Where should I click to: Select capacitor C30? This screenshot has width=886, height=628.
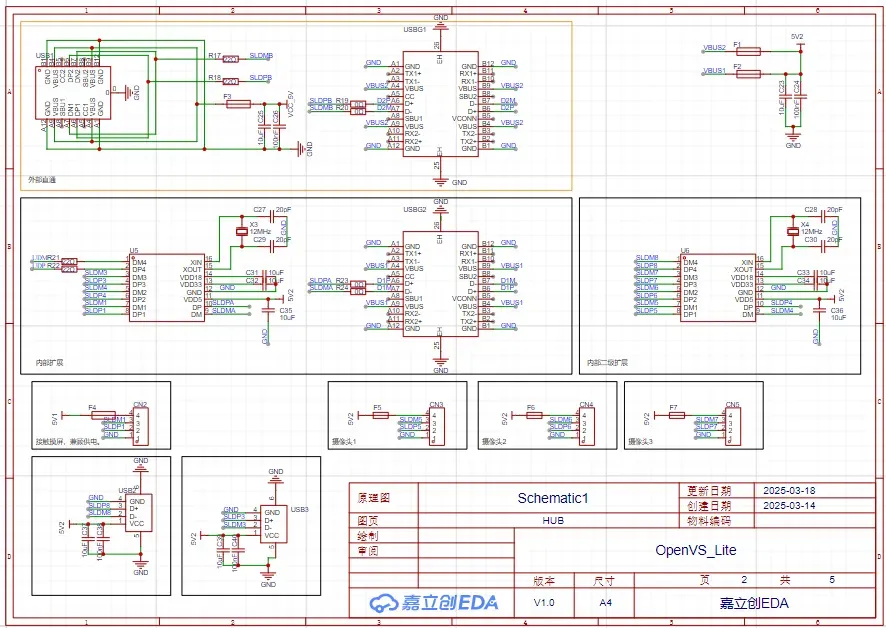(823, 246)
